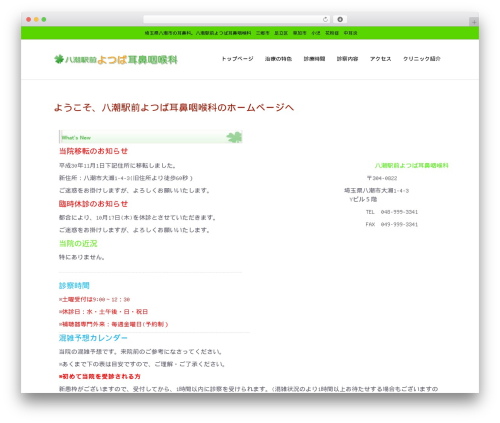Viewport: 500px width, 423px height.
Task: Open the 診察内容 menu item
Action: 347,59
